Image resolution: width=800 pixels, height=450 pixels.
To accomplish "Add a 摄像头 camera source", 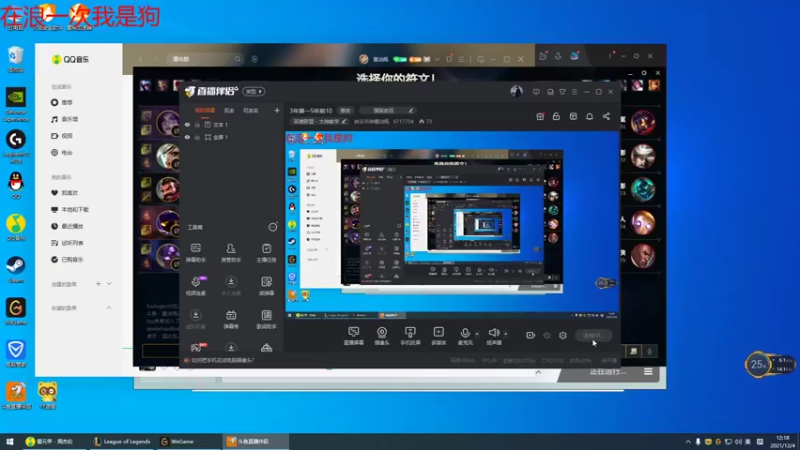I will click(382, 336).
